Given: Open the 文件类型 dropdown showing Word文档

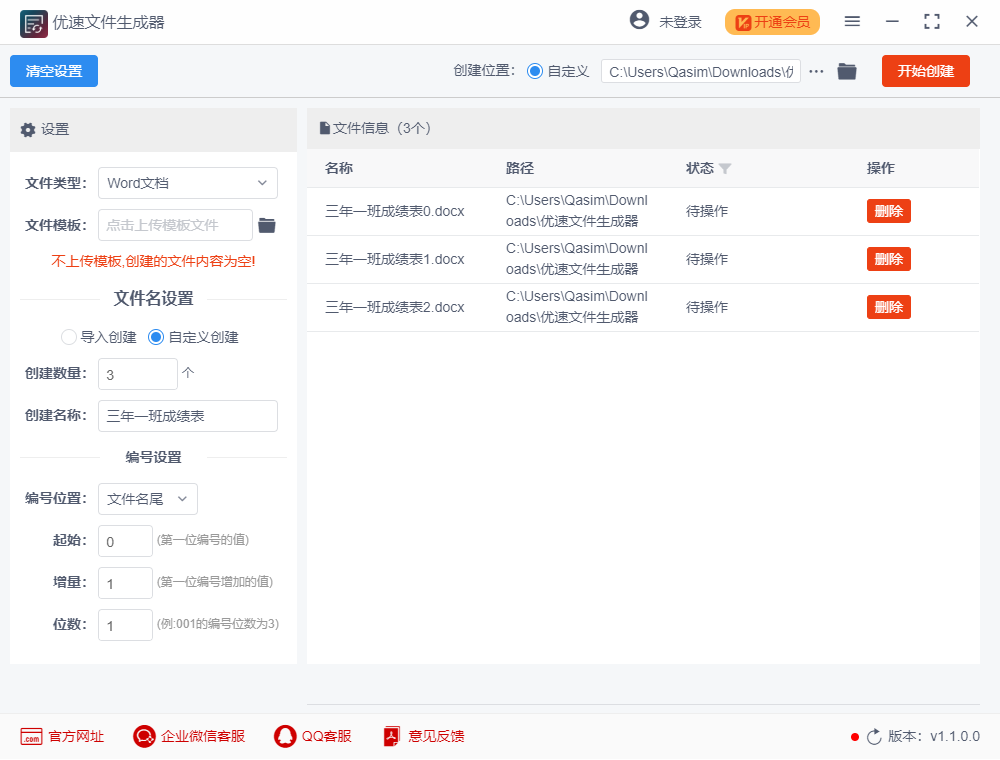Looking at the screenshot, I should tap(188, 183).
